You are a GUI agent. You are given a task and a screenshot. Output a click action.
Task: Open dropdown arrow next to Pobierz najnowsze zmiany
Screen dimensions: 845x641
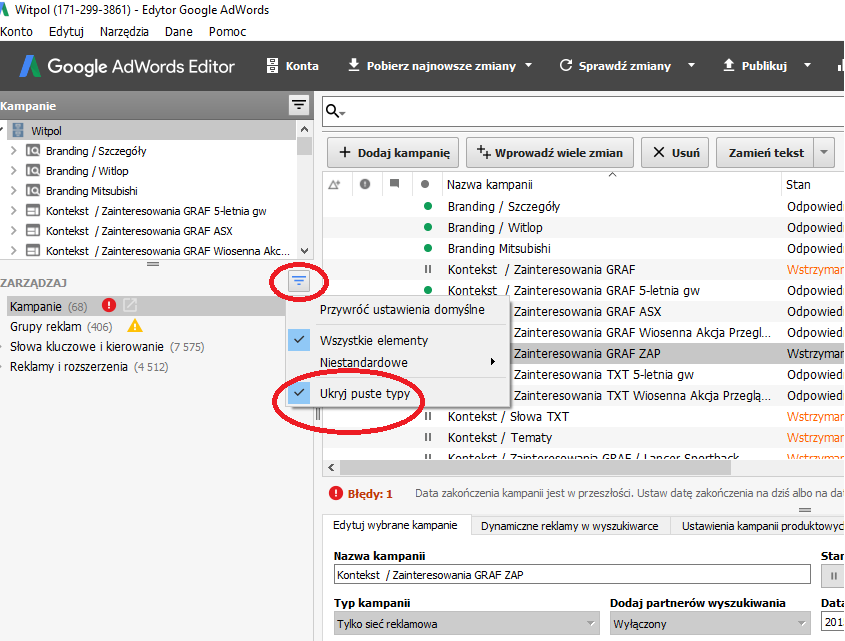coord(529,65)
